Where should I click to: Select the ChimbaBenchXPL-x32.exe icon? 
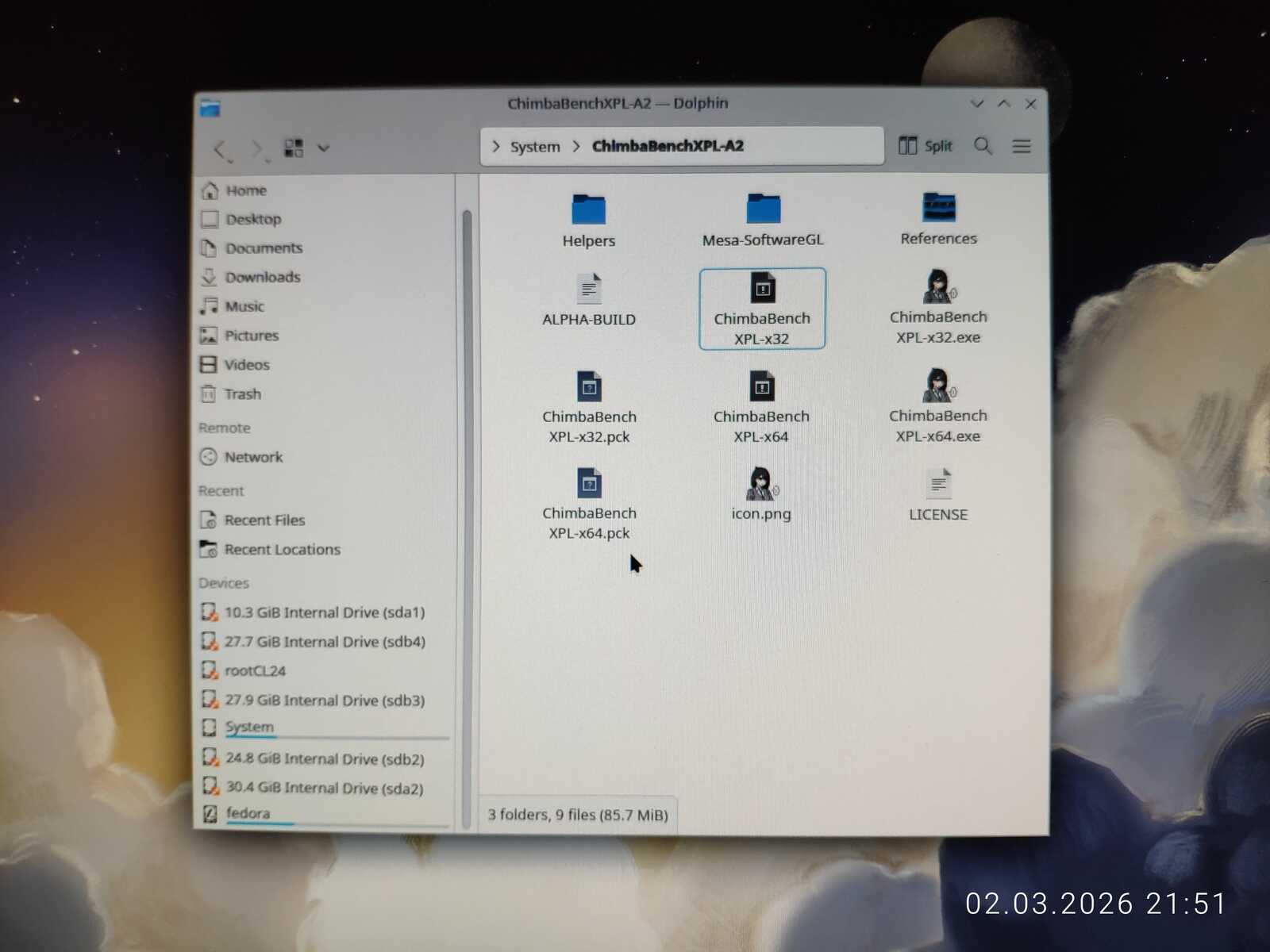tap(938, 286)
